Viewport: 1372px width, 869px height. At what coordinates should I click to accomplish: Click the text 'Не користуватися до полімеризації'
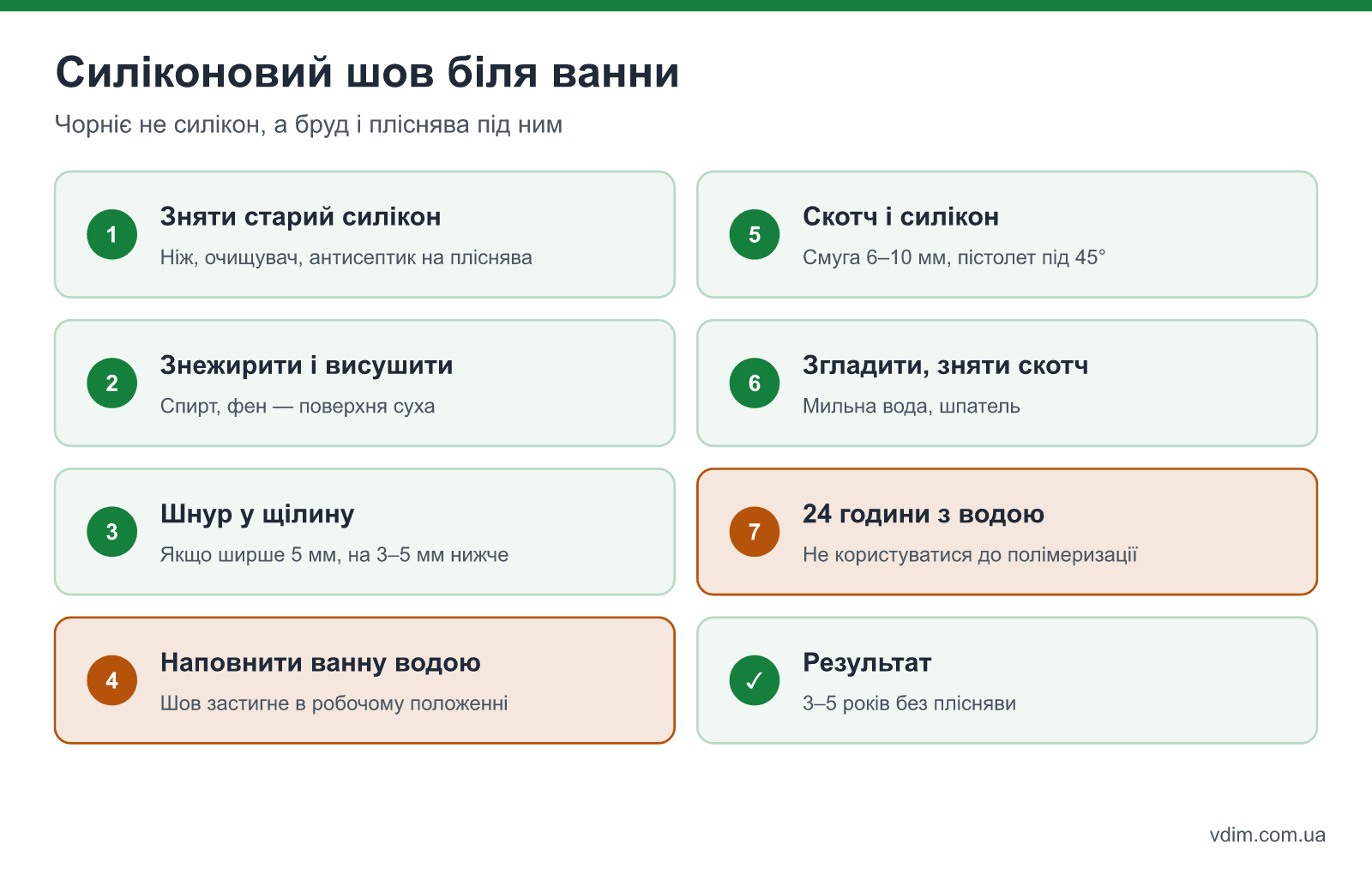[970, 555]
